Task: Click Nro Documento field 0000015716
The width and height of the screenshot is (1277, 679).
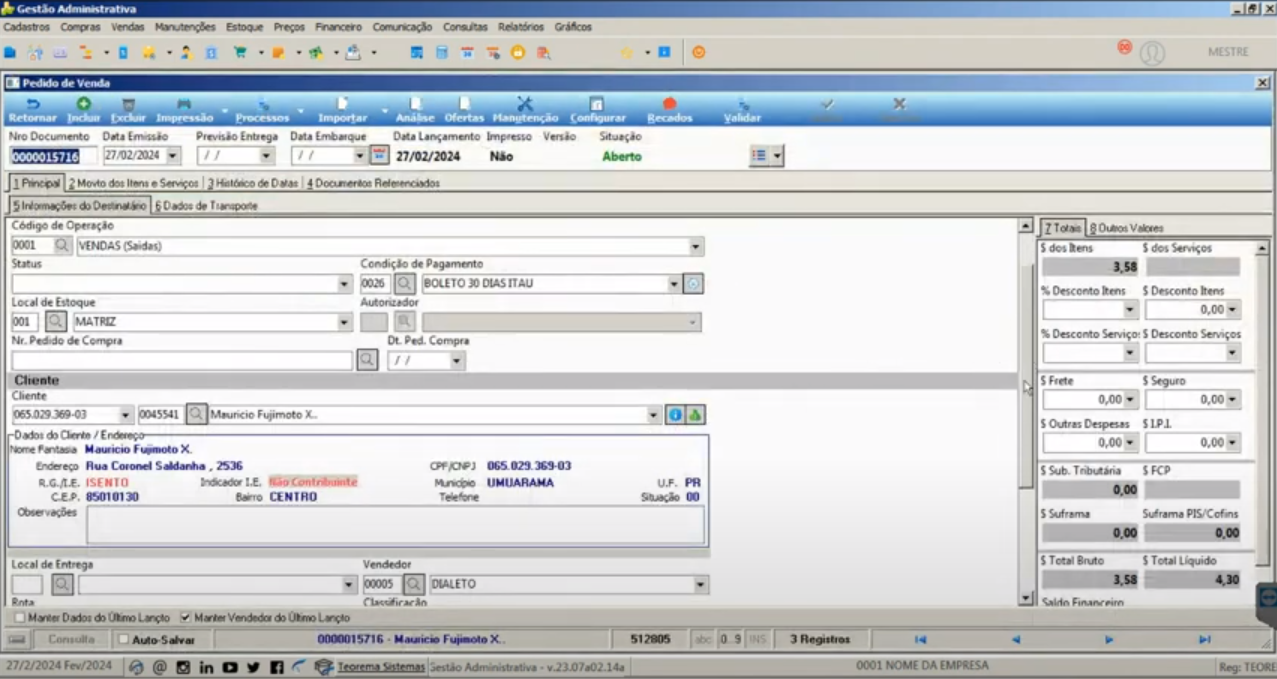Action: tap(54, 157)
